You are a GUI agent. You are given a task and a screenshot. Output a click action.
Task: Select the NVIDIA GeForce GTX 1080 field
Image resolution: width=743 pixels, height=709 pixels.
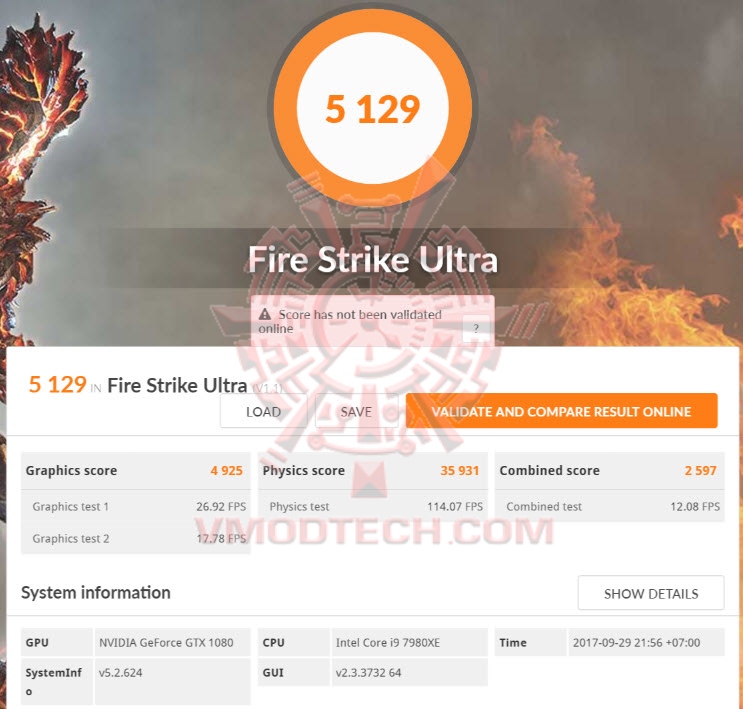(x=172, y=643)
